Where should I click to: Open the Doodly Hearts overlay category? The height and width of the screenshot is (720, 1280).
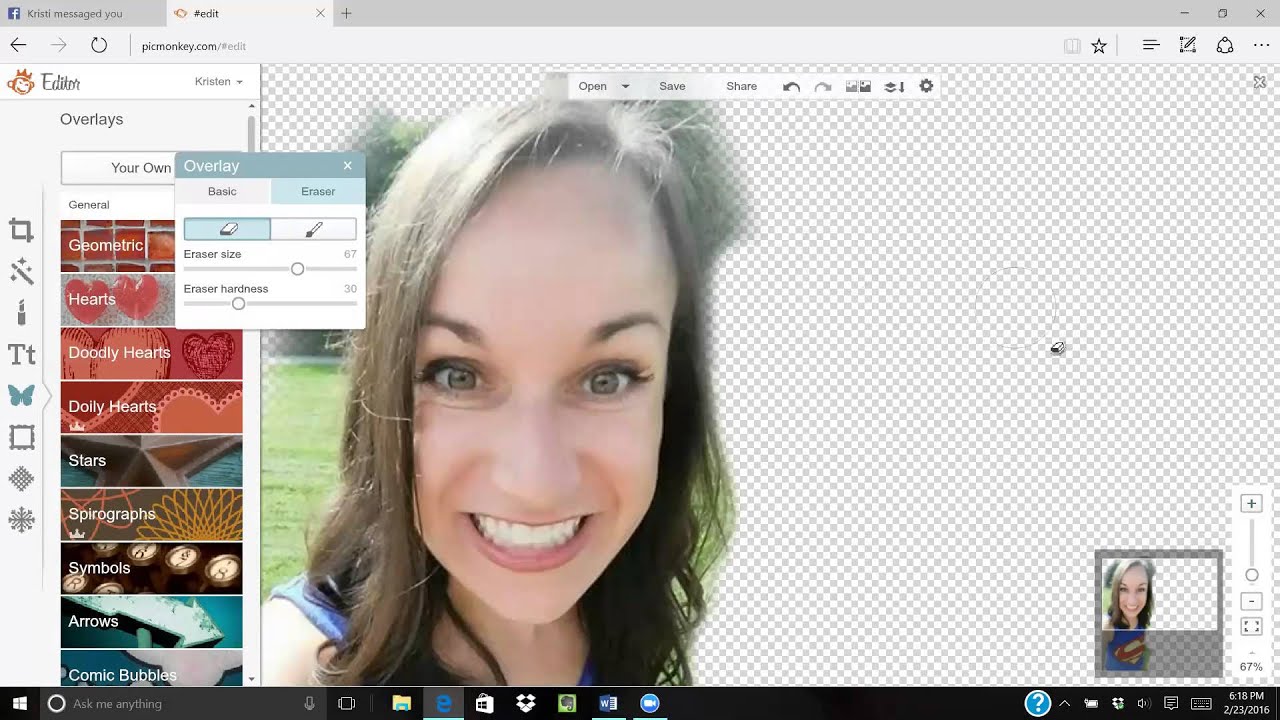click(151, 353)
